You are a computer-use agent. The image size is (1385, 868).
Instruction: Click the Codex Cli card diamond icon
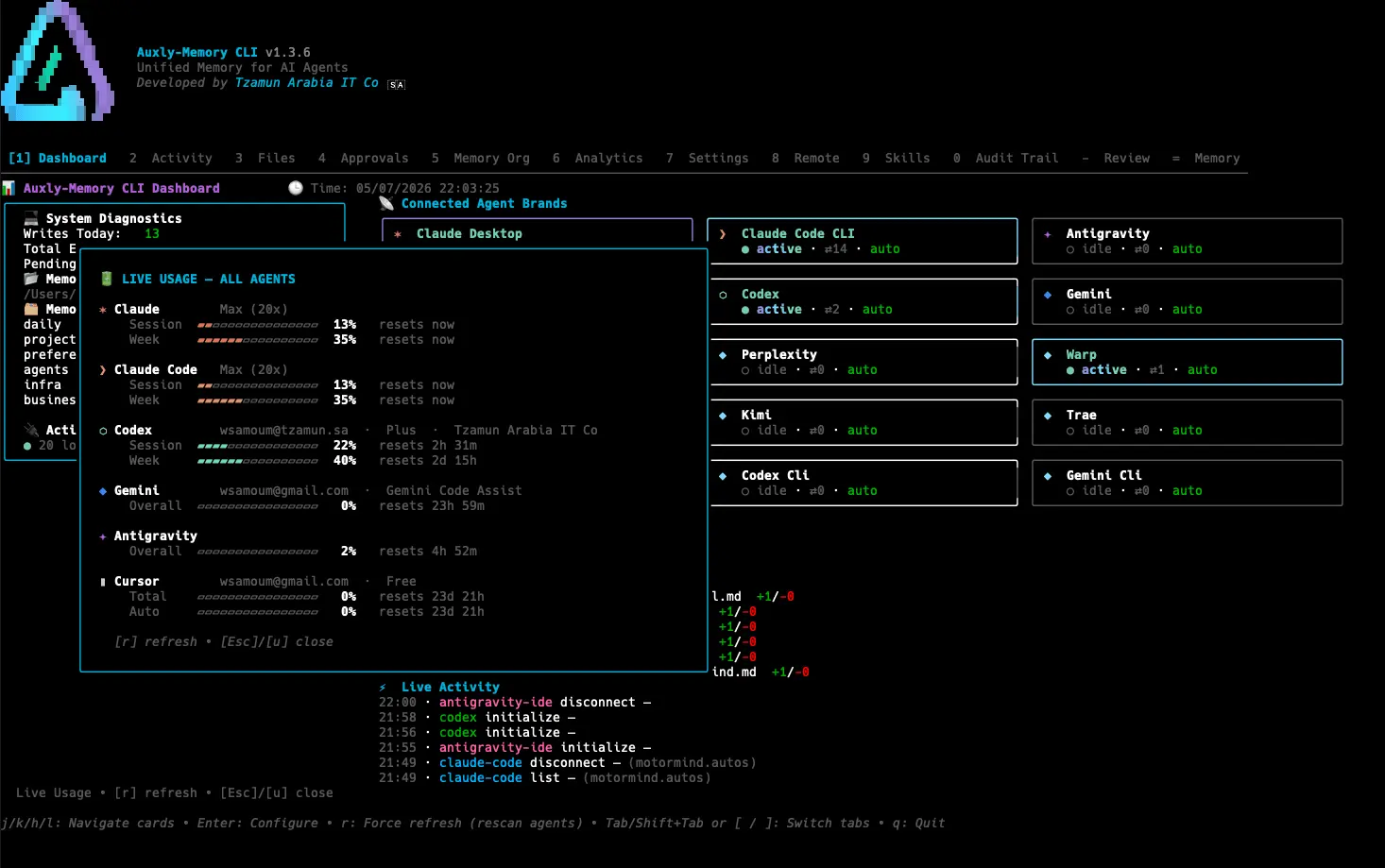coord(723,476)
